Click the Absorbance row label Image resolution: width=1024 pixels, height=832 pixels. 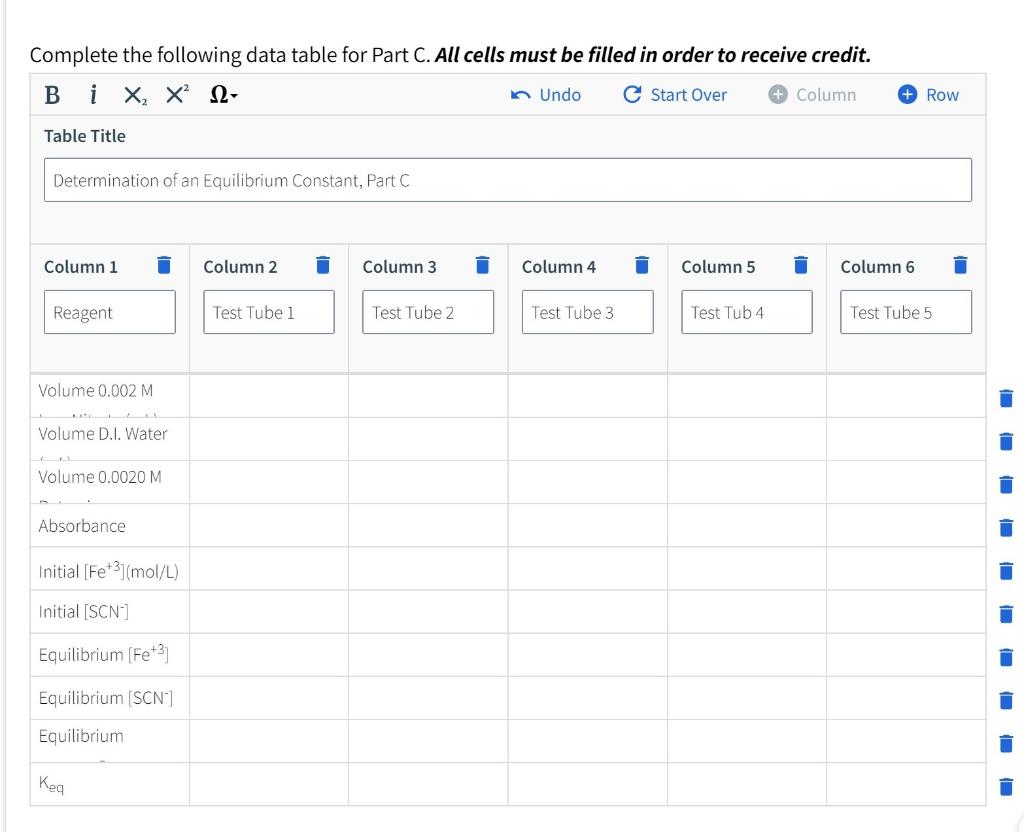point(82,526)
